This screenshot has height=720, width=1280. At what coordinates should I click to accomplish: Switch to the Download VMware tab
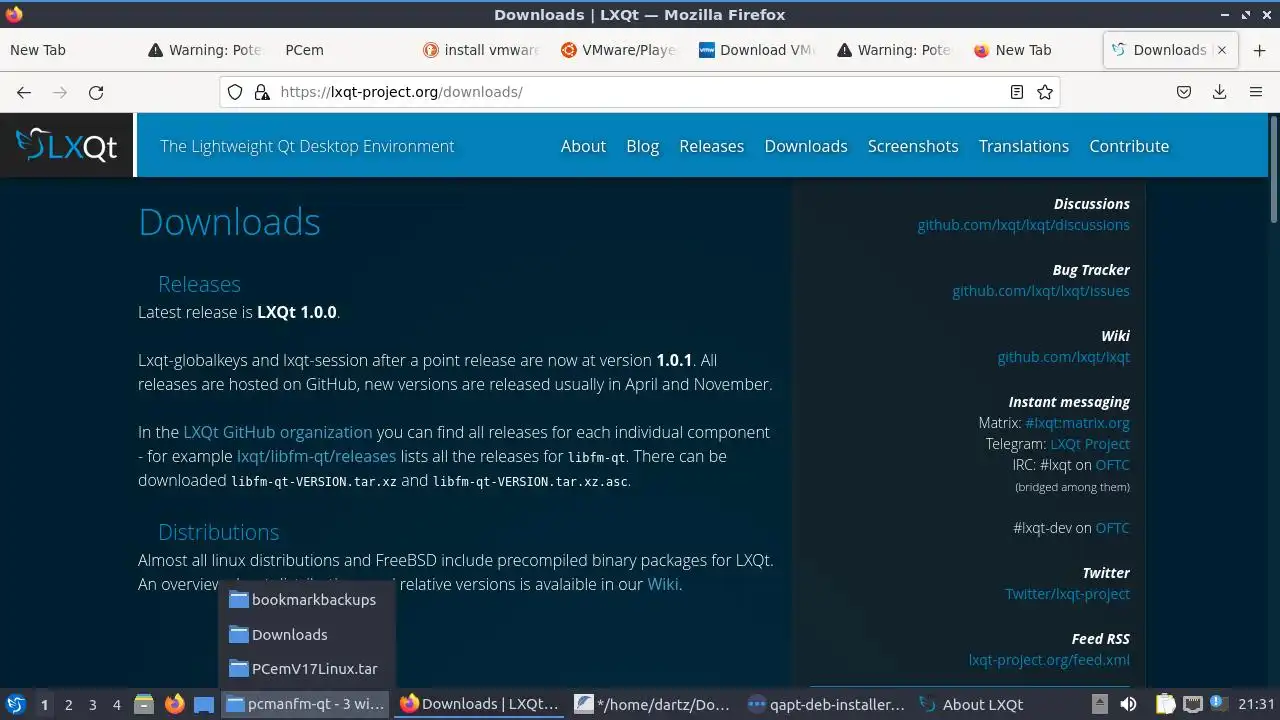756,50
